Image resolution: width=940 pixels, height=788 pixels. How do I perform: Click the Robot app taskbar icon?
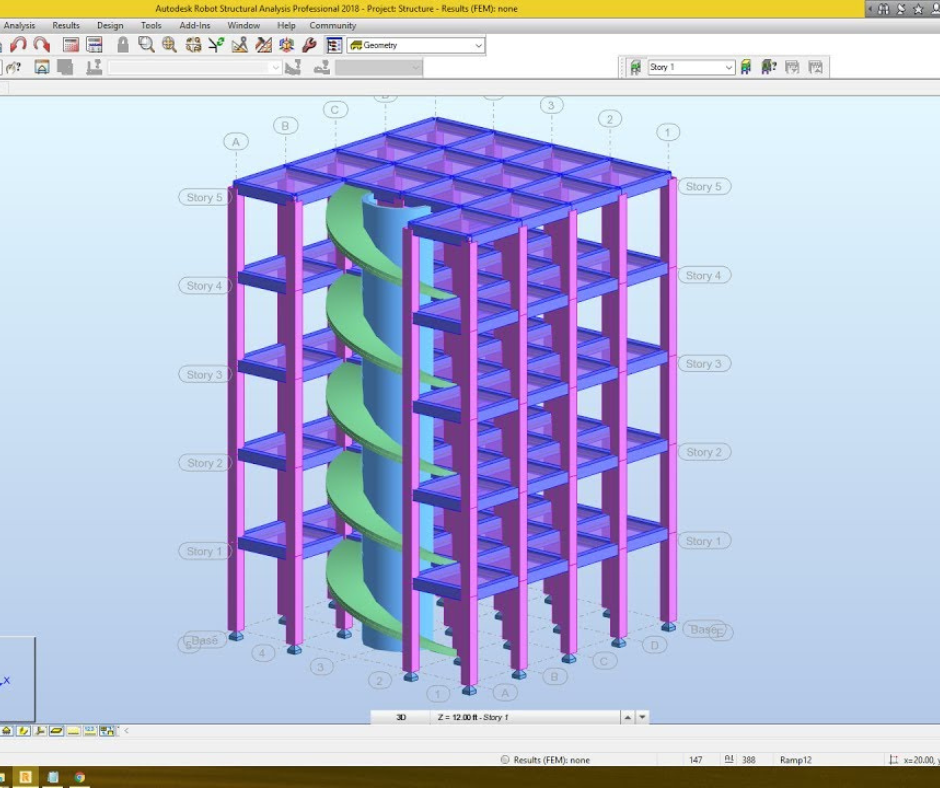(x=25, y=777)
